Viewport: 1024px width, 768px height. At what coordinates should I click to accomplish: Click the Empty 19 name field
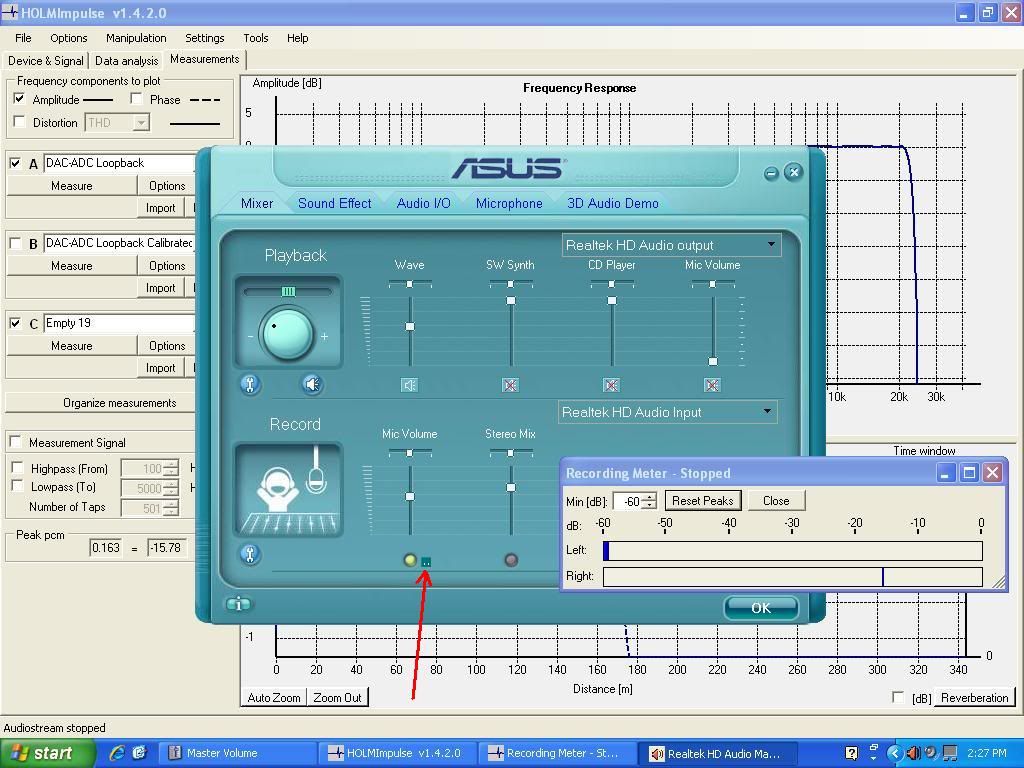(119, 323)
